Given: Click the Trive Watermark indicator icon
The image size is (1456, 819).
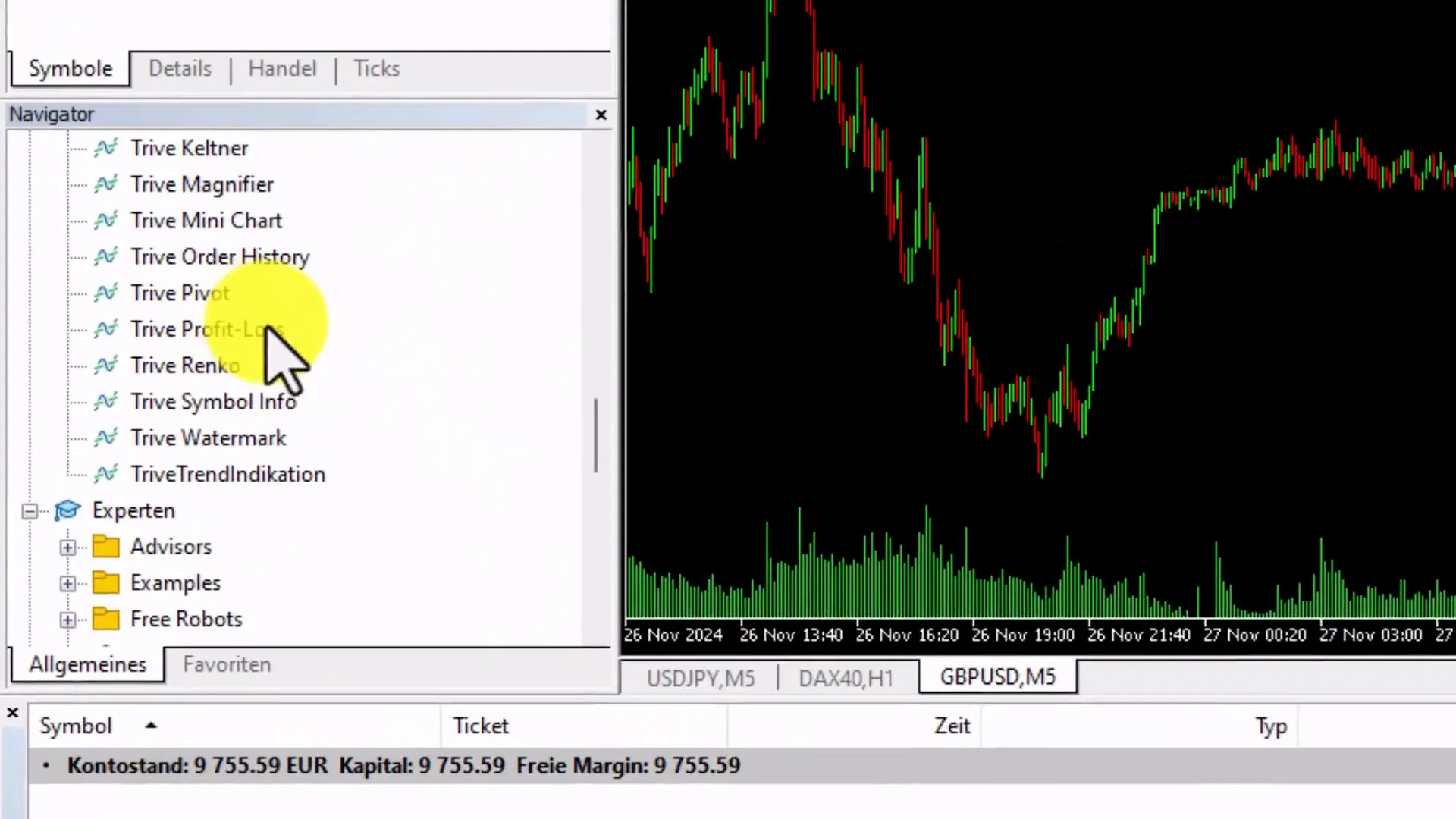Looking at the screenshot, I should coord(106,438).
